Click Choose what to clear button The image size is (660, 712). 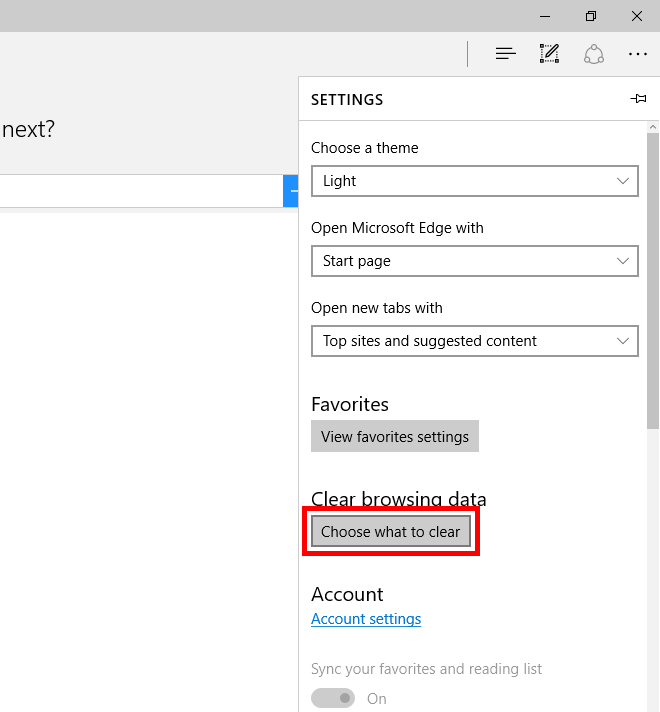click(x=391, y=532)
